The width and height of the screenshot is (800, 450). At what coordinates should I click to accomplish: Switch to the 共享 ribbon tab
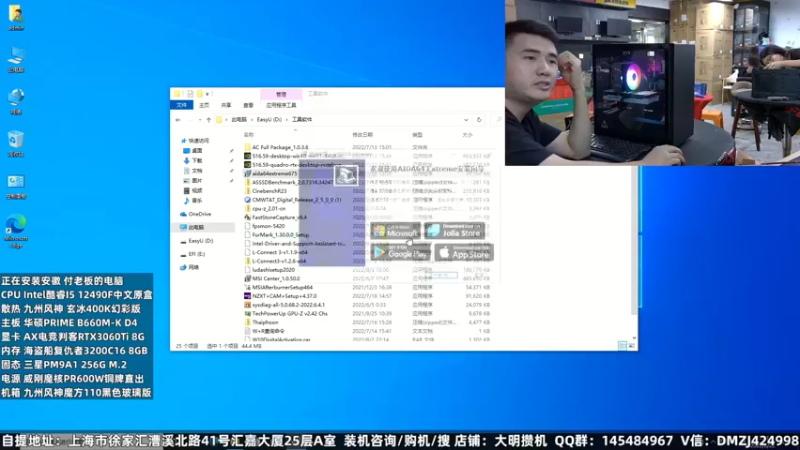click(x=226, y=105)
